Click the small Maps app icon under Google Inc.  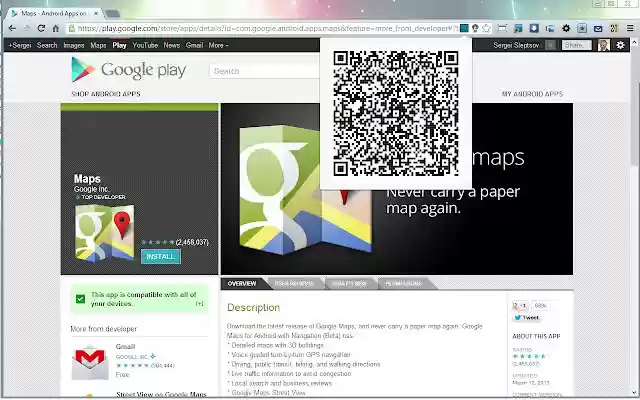(x=105, y=233)
